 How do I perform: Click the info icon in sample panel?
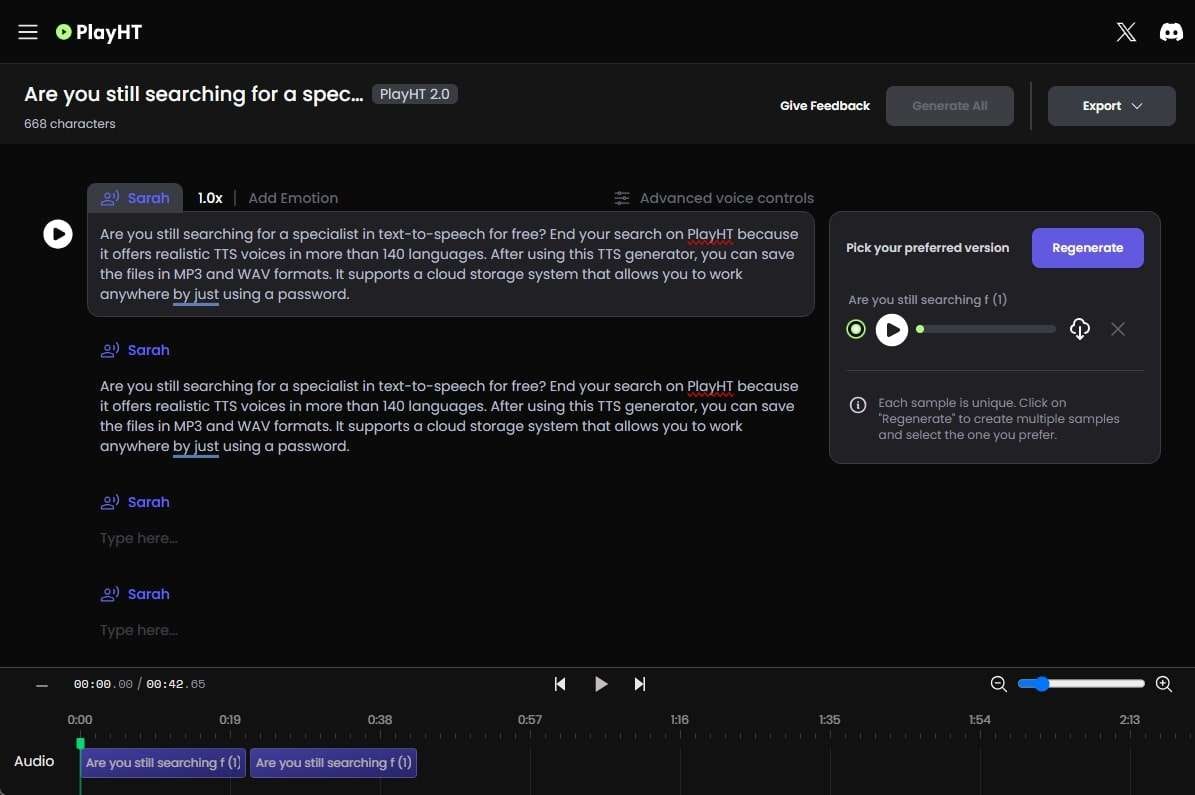click(x=857, y=405)
